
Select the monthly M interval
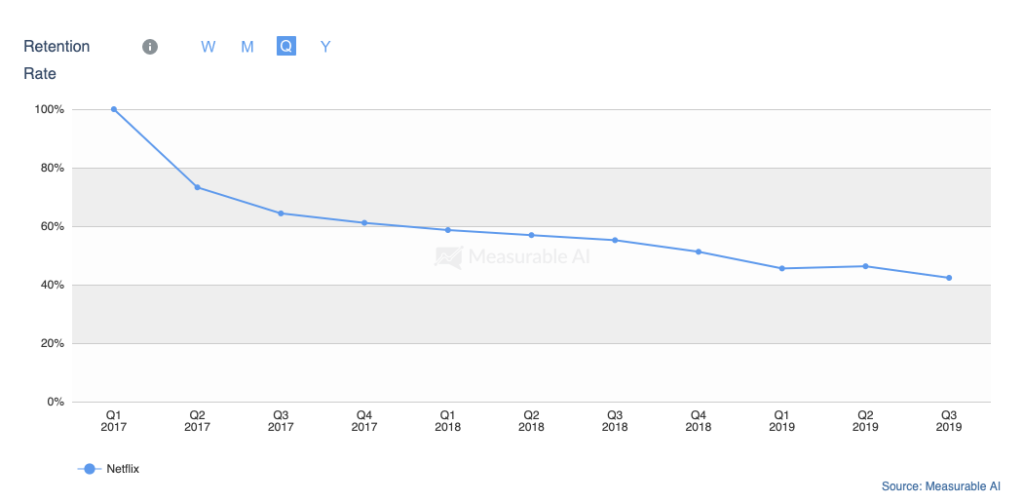click(248, 47)
